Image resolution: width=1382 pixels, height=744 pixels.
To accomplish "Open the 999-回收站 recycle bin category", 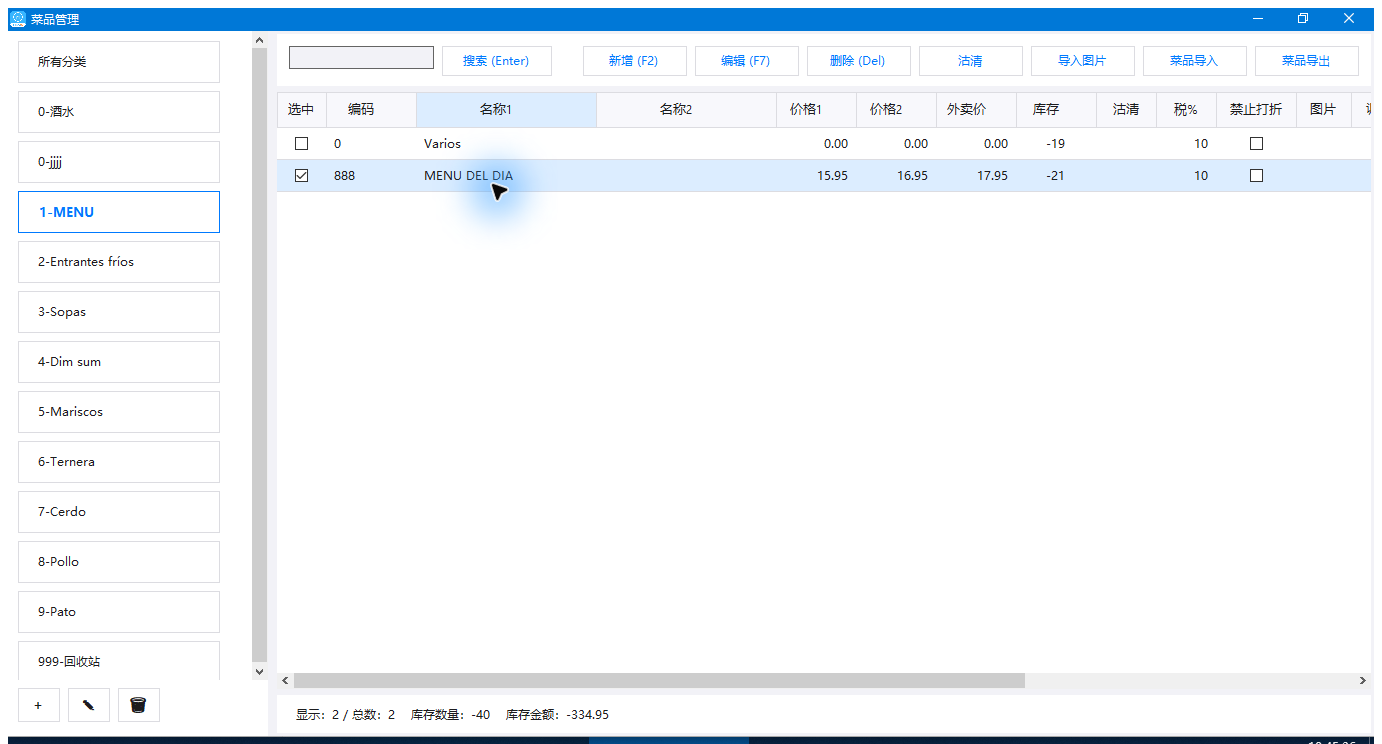I will [119, 661].
